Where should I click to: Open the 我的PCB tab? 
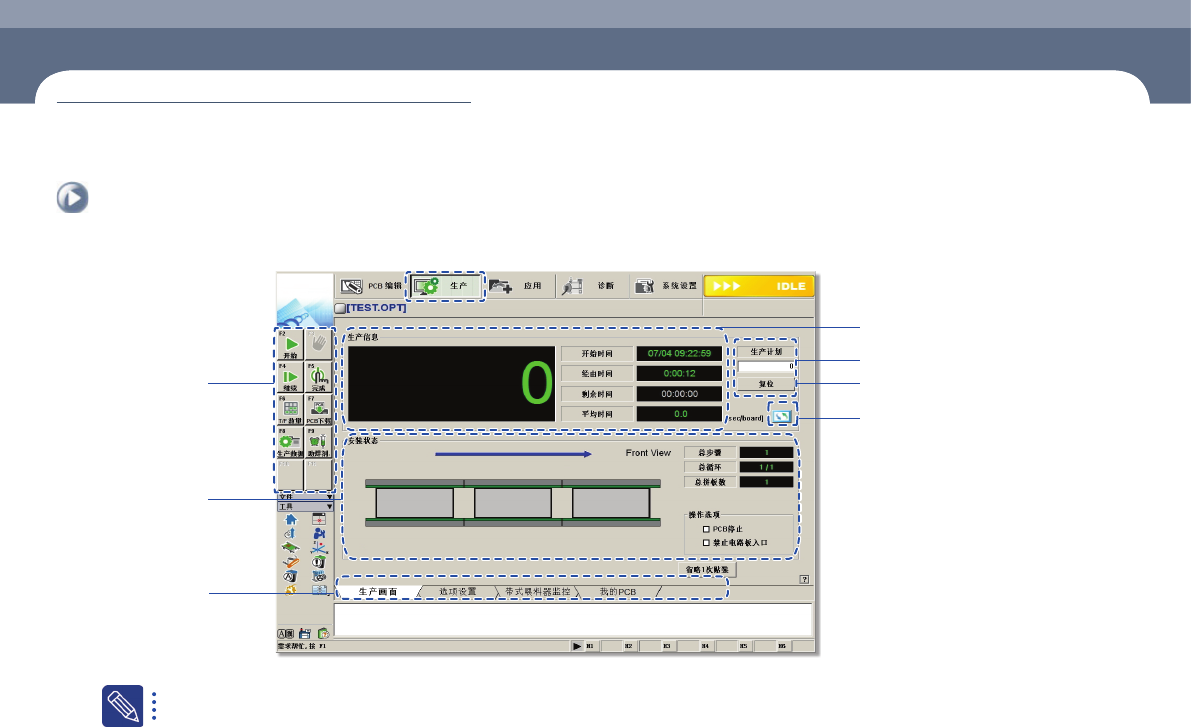tap(617, 592)
